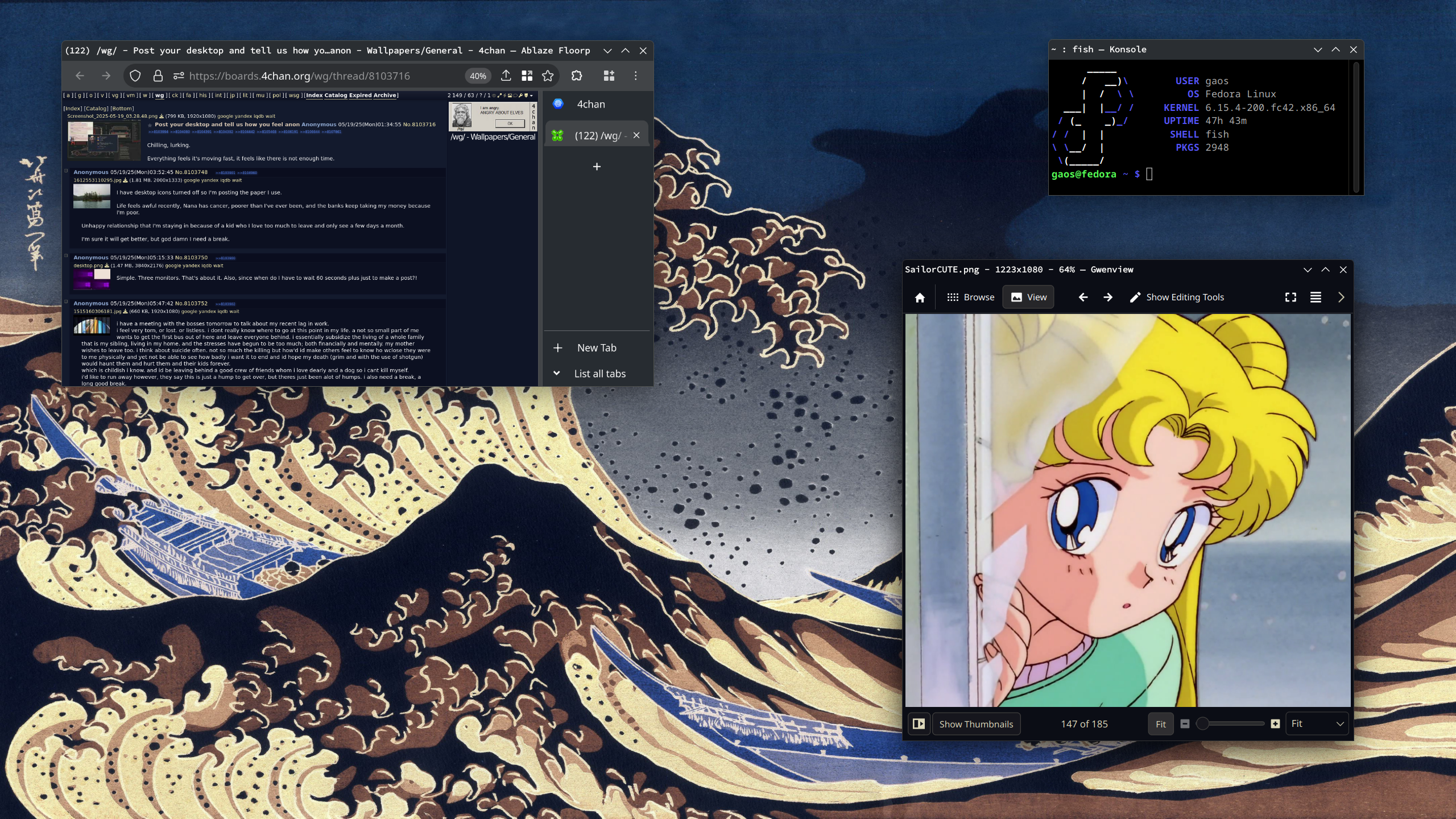Switch Gwenview to Browse mode
This screenshot has height=819, width=1456.
click(x=970, y=297)
